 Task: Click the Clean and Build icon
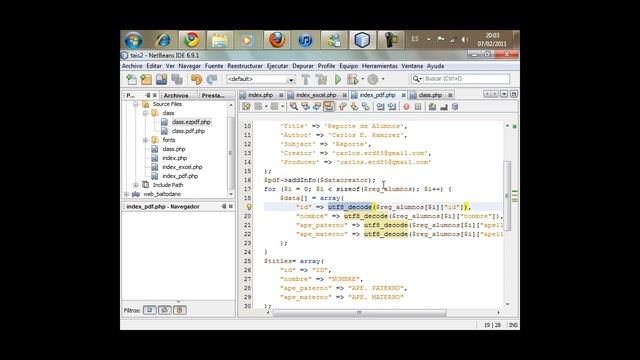pyautogui.click(x=321, y=79)
